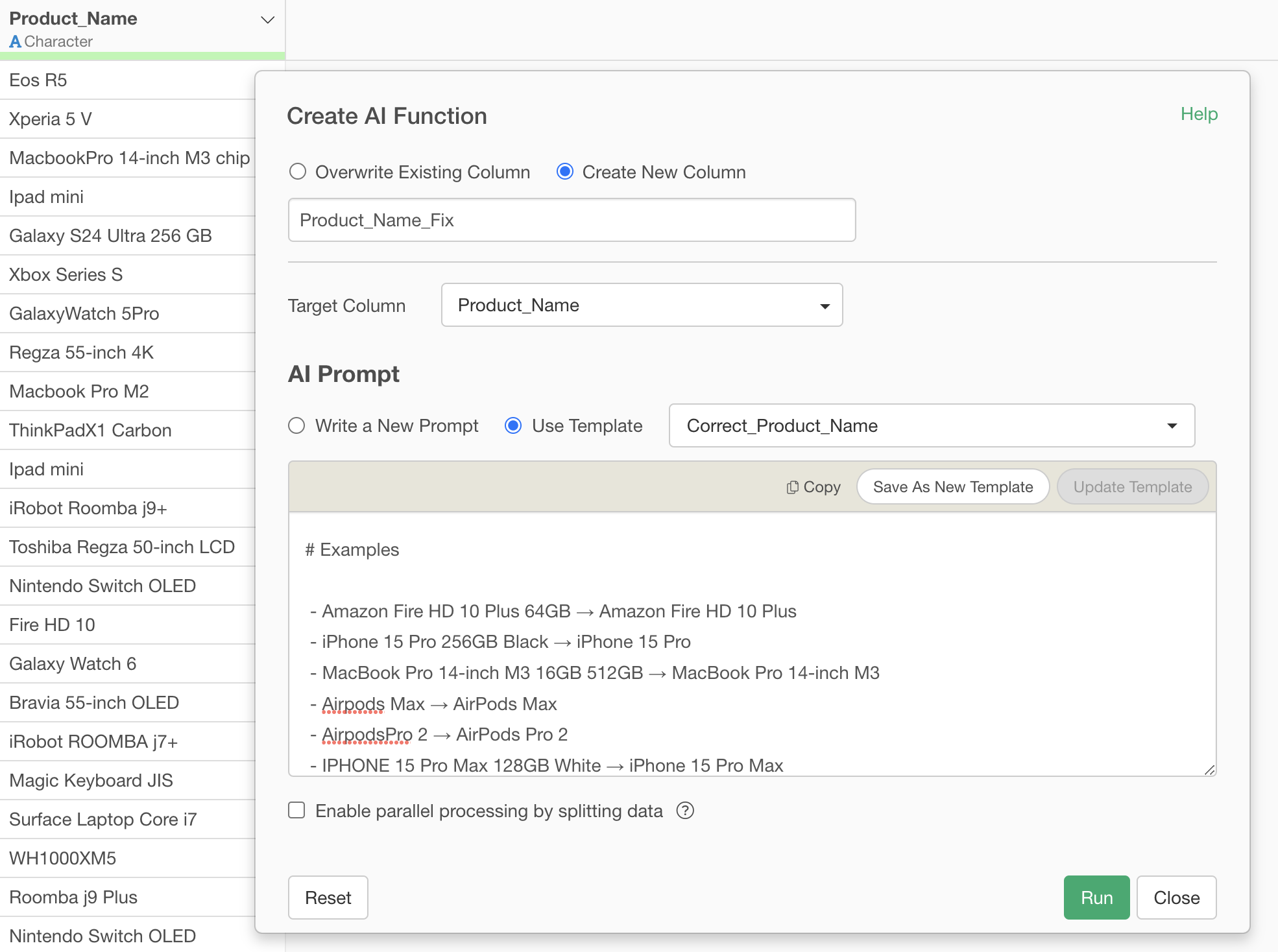Choose the Use Template radio button
This screenshot has width=1278, height=952.
tap(513, 425)
